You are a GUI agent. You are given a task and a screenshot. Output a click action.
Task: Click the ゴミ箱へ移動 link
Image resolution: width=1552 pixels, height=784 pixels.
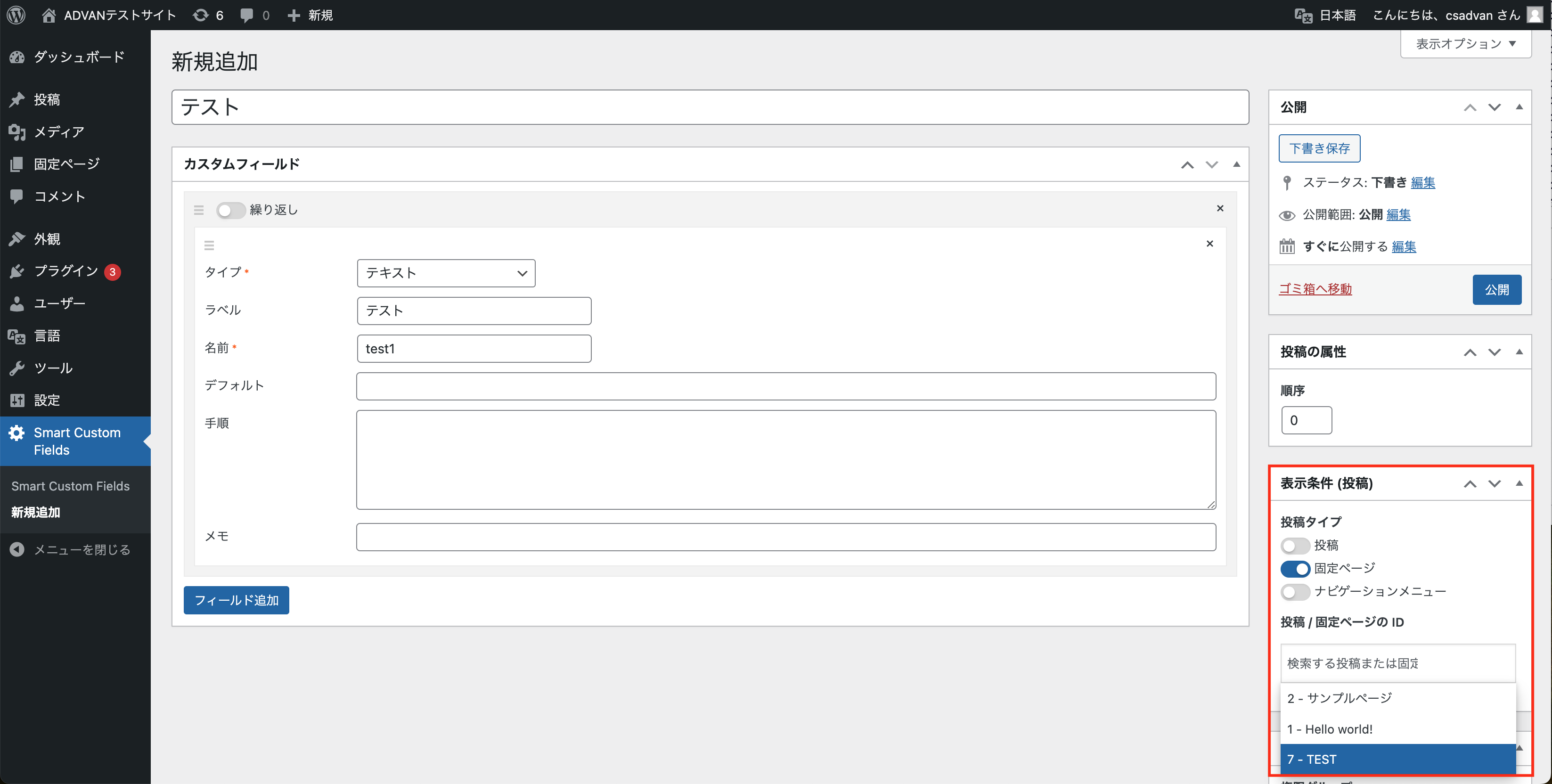[1315, 289]
